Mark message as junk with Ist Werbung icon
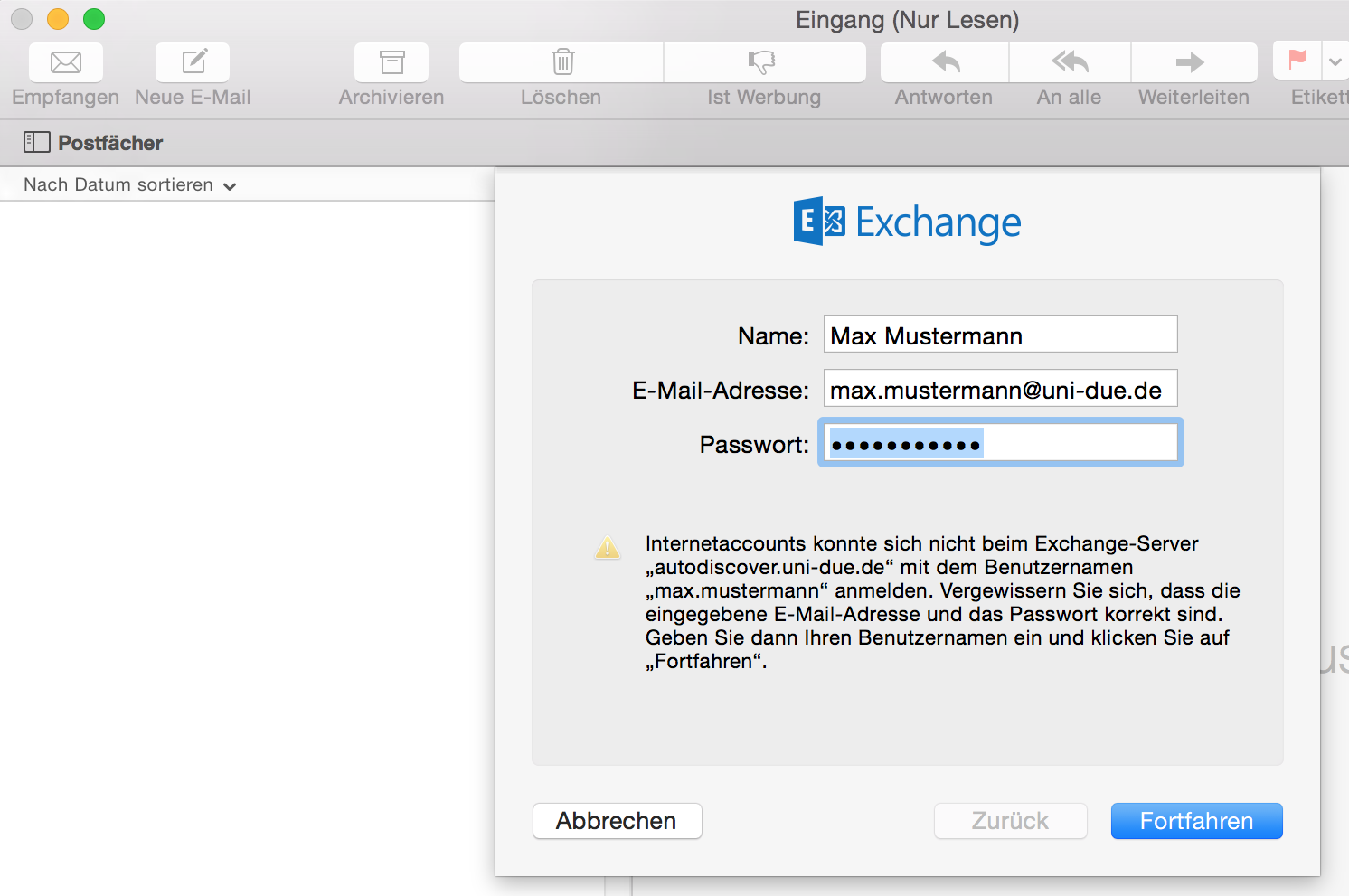 [764, 62]
